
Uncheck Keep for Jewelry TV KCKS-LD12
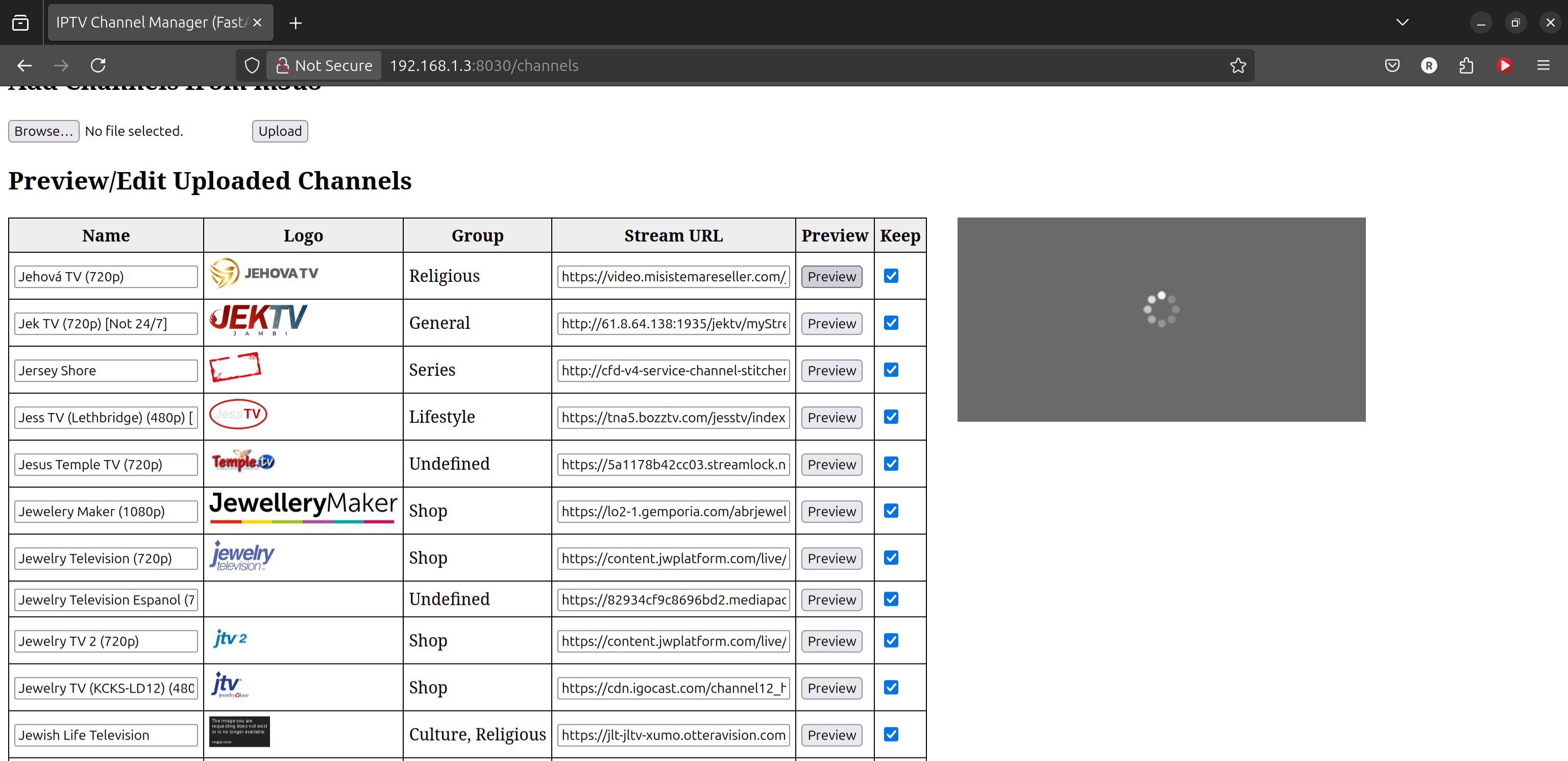pos(891,687)
